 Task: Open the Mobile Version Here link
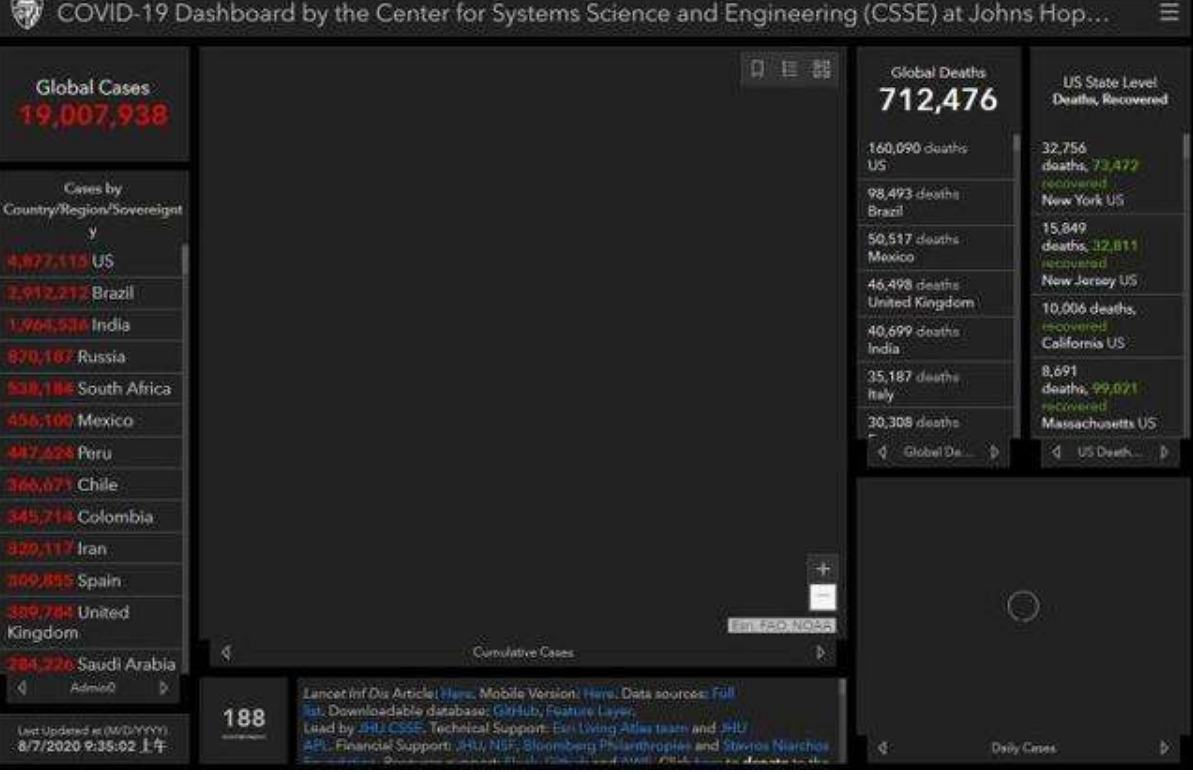point(599,693)
